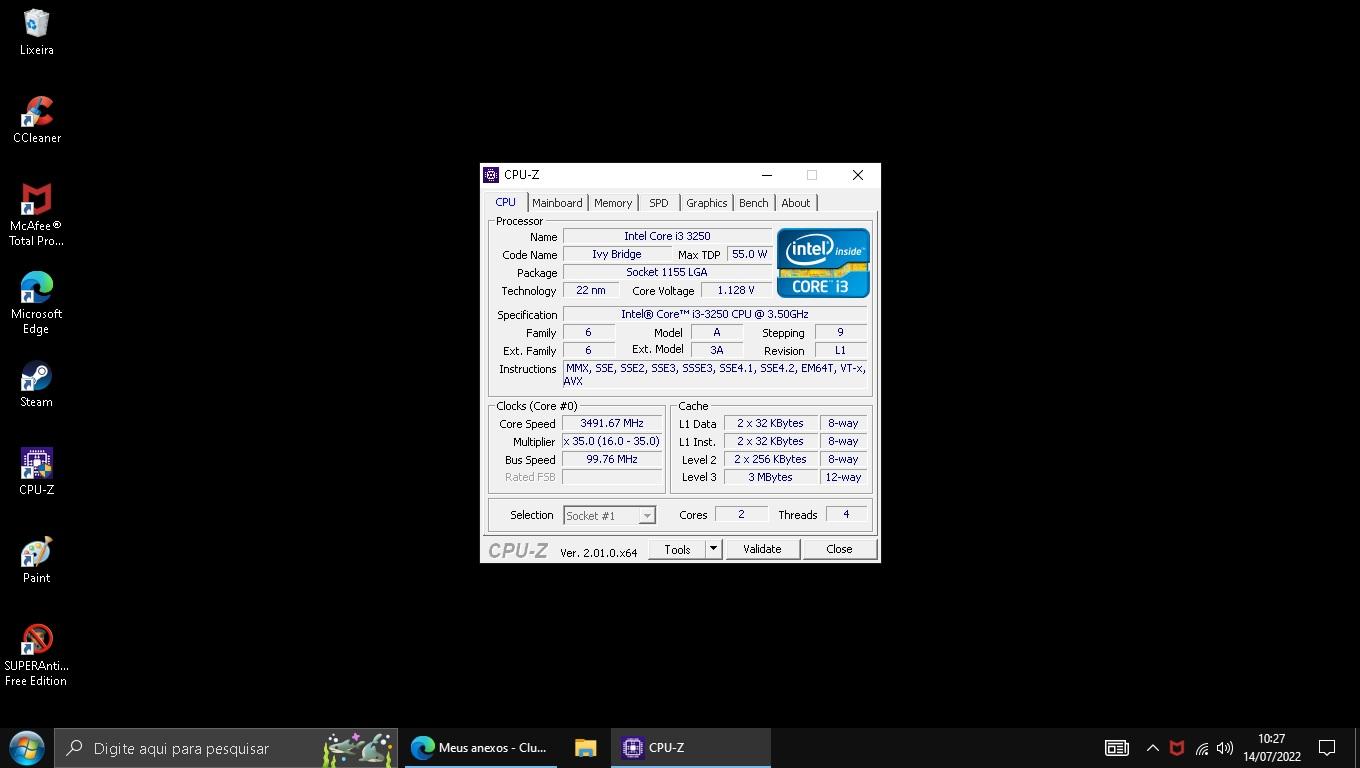The height and width of the screenshot is (768, 1360).
Task: Click the Specification field text
Action: pyautogui.click(x=714, y=314)
